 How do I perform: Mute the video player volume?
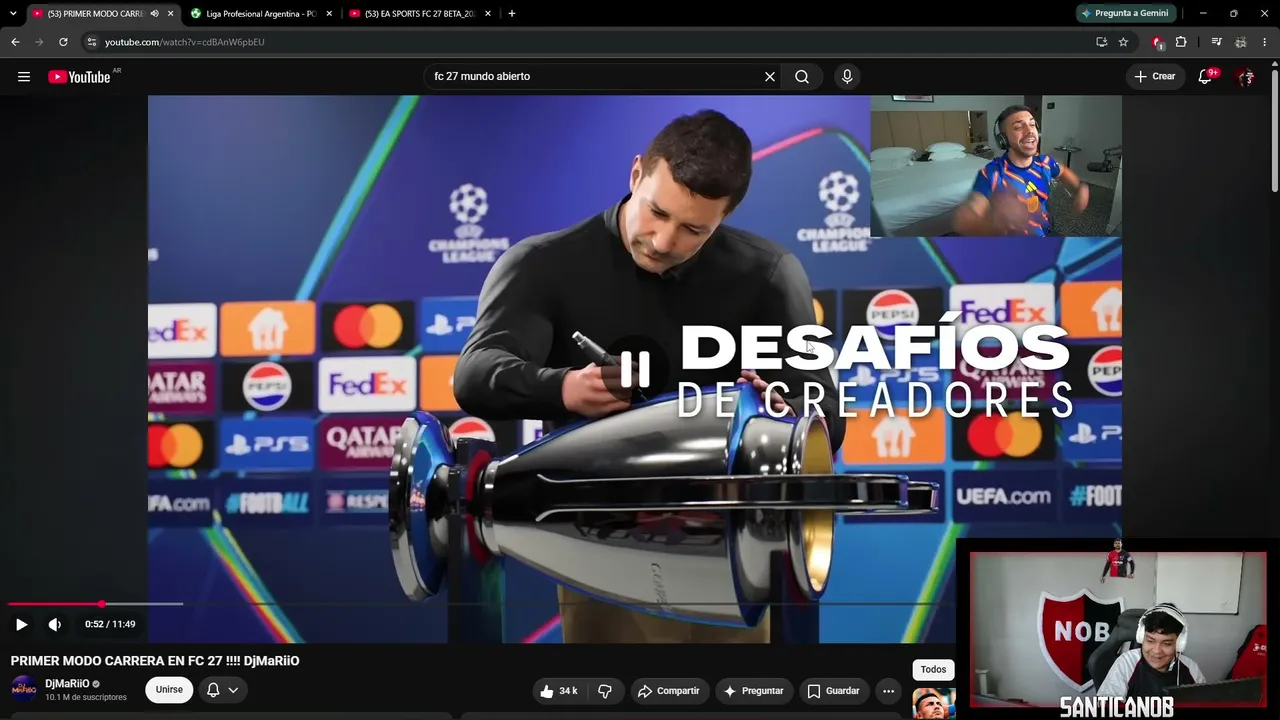pyautogui.click(x=55, y=624)
